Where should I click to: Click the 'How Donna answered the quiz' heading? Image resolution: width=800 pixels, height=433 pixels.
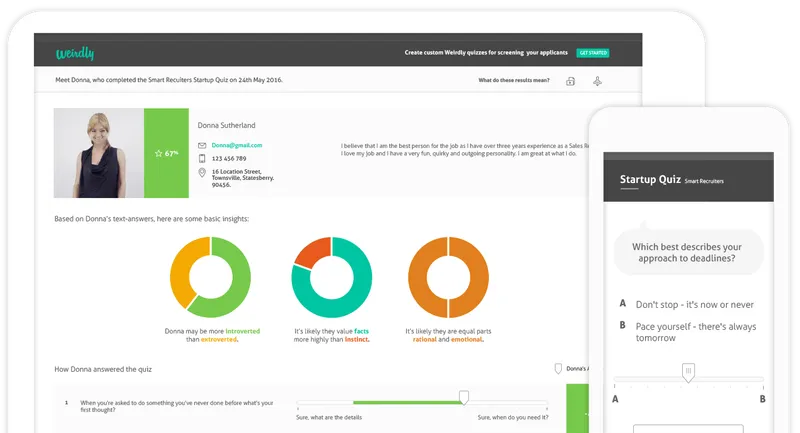(103, 369)
